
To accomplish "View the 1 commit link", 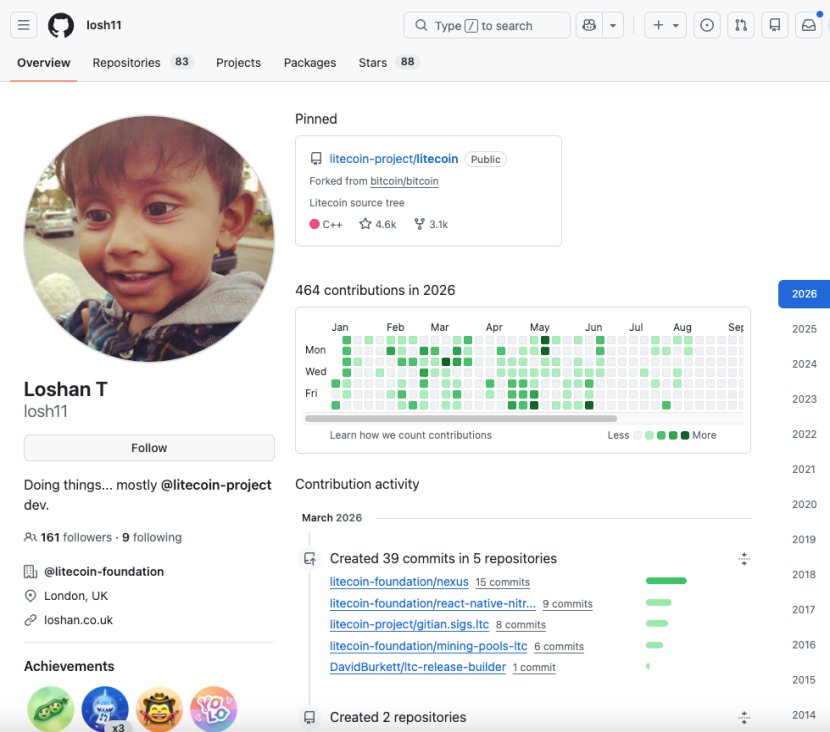I will 534,667.
